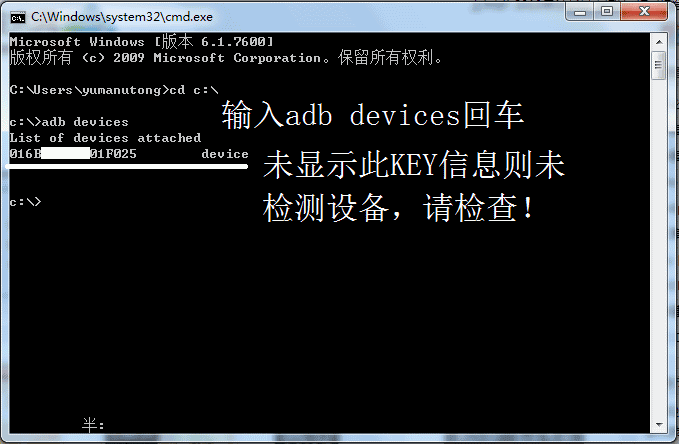This screenshot has width=679, height=444.
Task: Open the cmd.exe system menu icon
Action: 18,17
